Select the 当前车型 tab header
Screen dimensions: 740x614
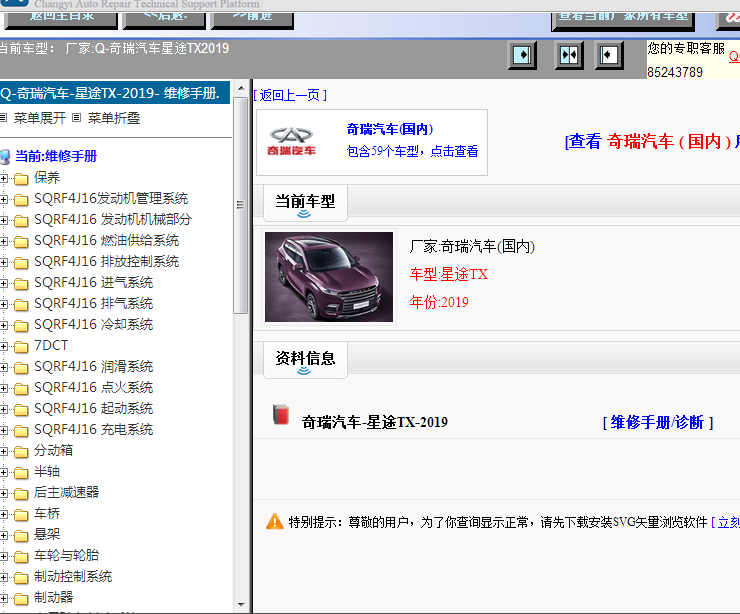pyautogui.click(x=305, y=203)
